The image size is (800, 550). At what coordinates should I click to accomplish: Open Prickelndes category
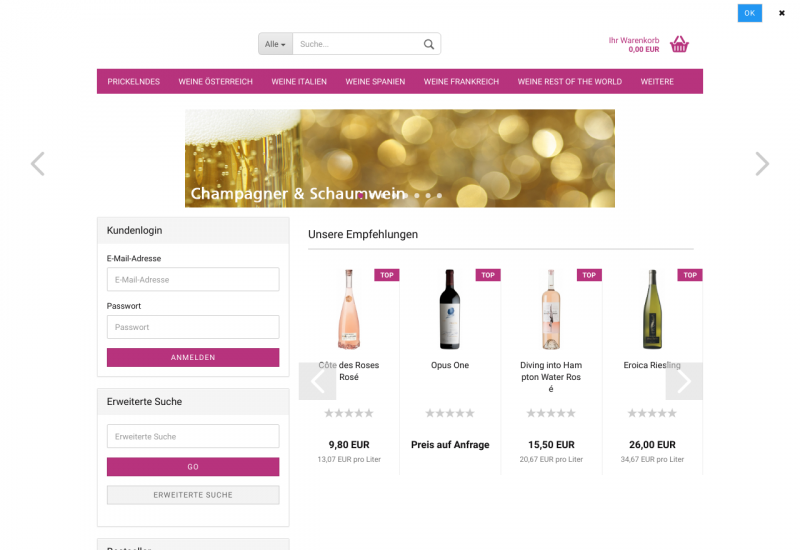point(134,82)
